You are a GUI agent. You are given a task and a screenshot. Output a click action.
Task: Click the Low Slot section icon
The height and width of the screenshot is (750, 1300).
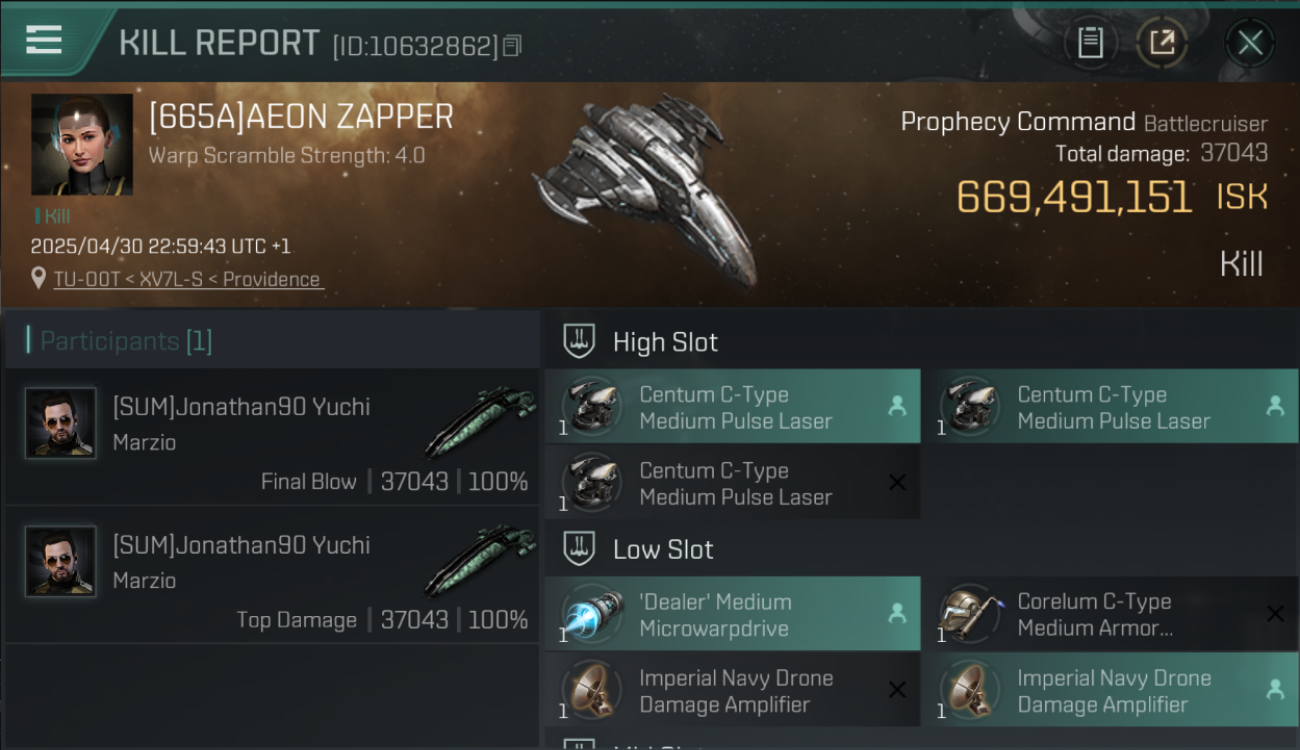click(x=580, y=549)
